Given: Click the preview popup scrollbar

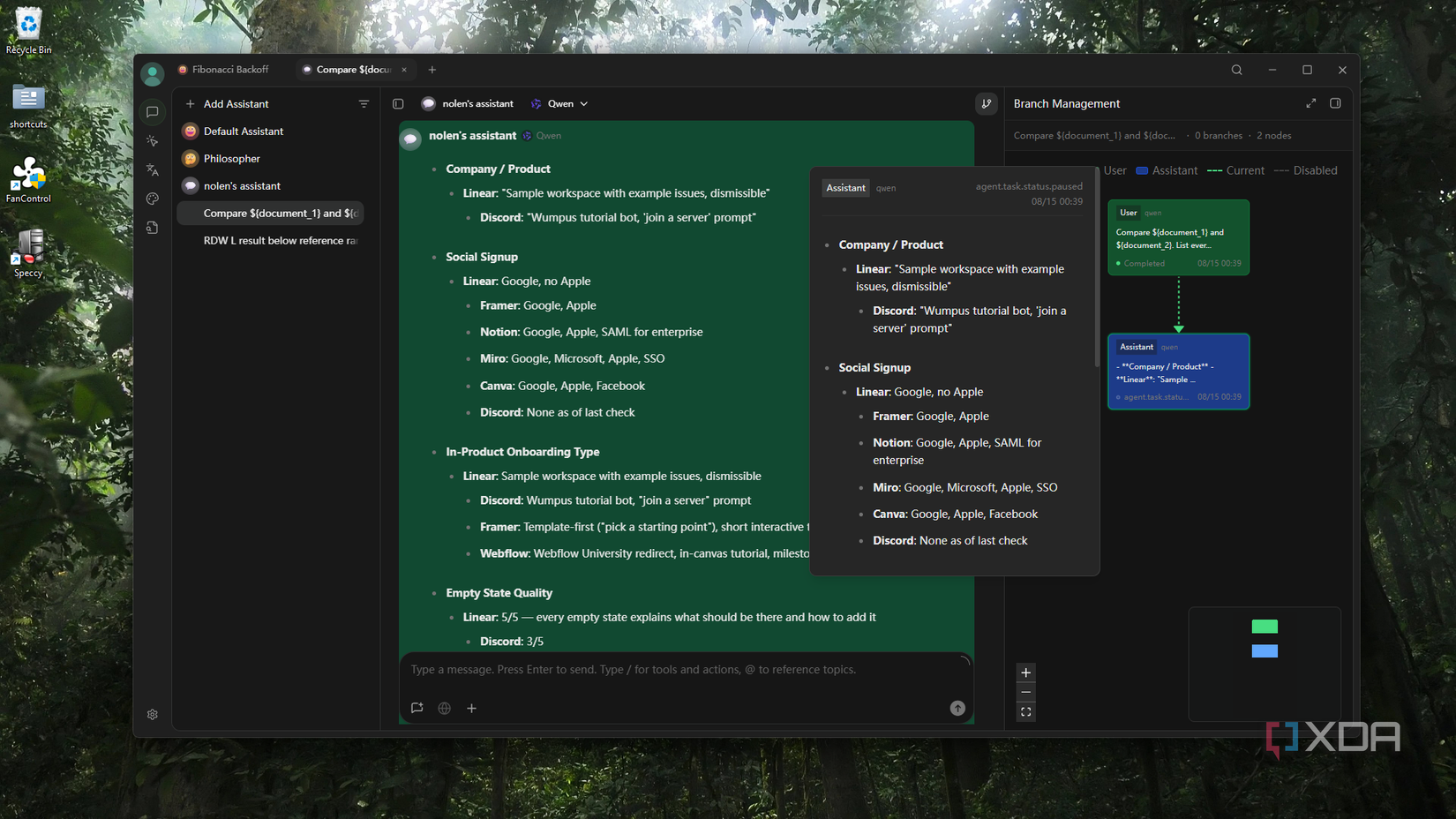Looking at the screenshot, I should tap(1097, 267).
